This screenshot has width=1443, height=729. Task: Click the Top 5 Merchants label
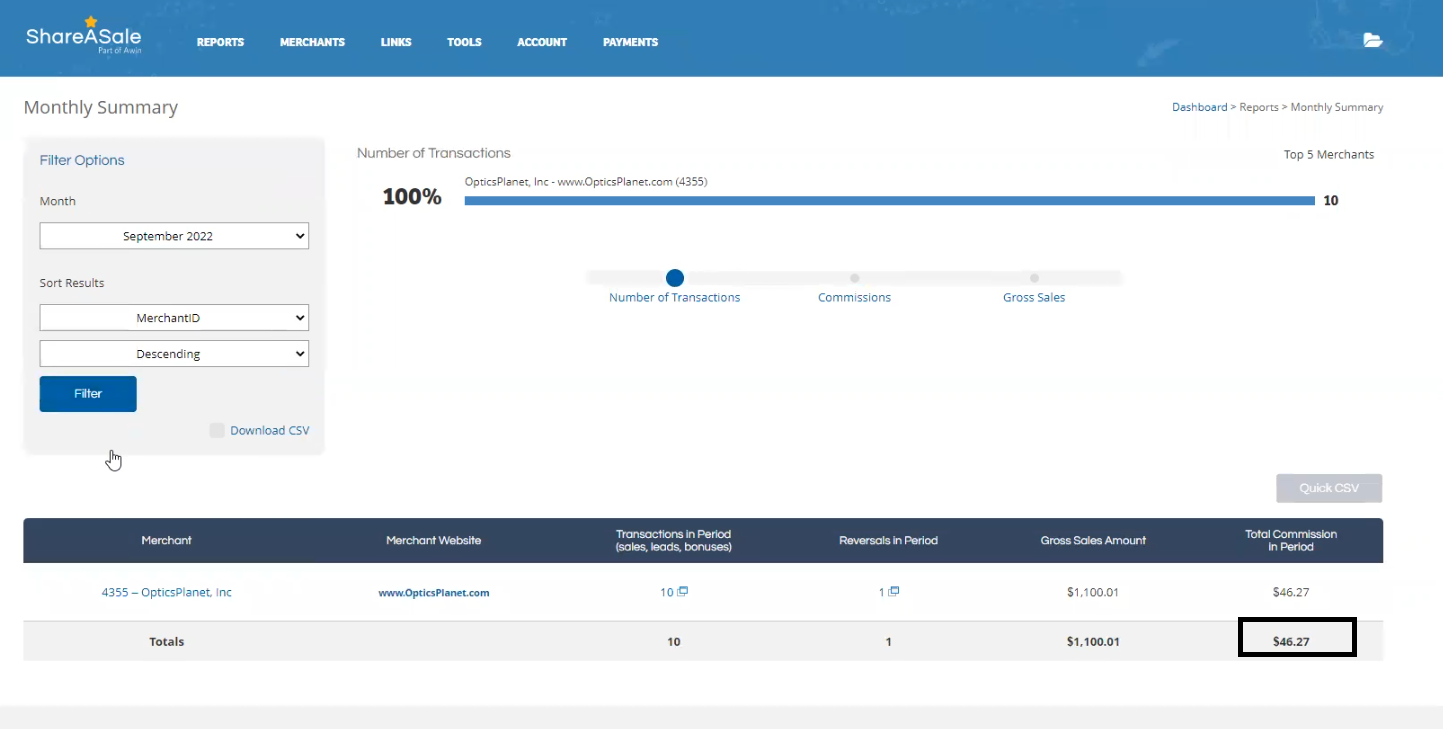click(x=1329, y=155)
